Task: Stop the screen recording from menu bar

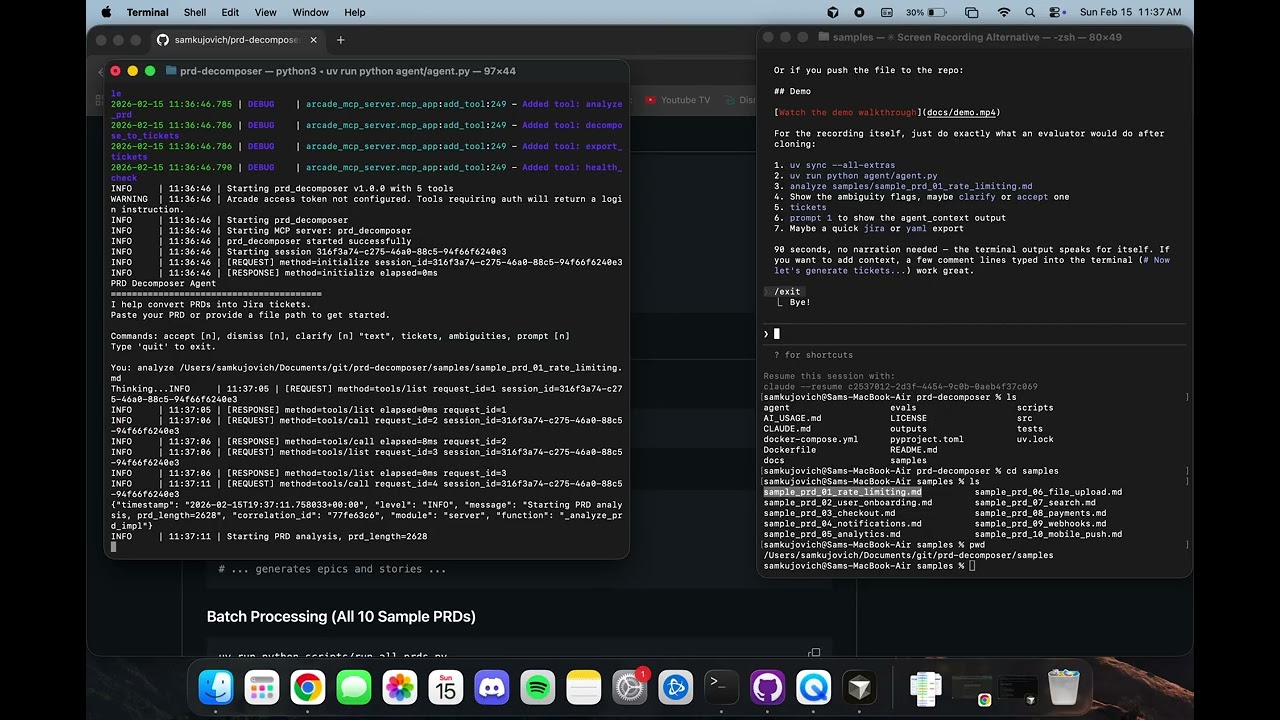Action: [x=859, y=12]
